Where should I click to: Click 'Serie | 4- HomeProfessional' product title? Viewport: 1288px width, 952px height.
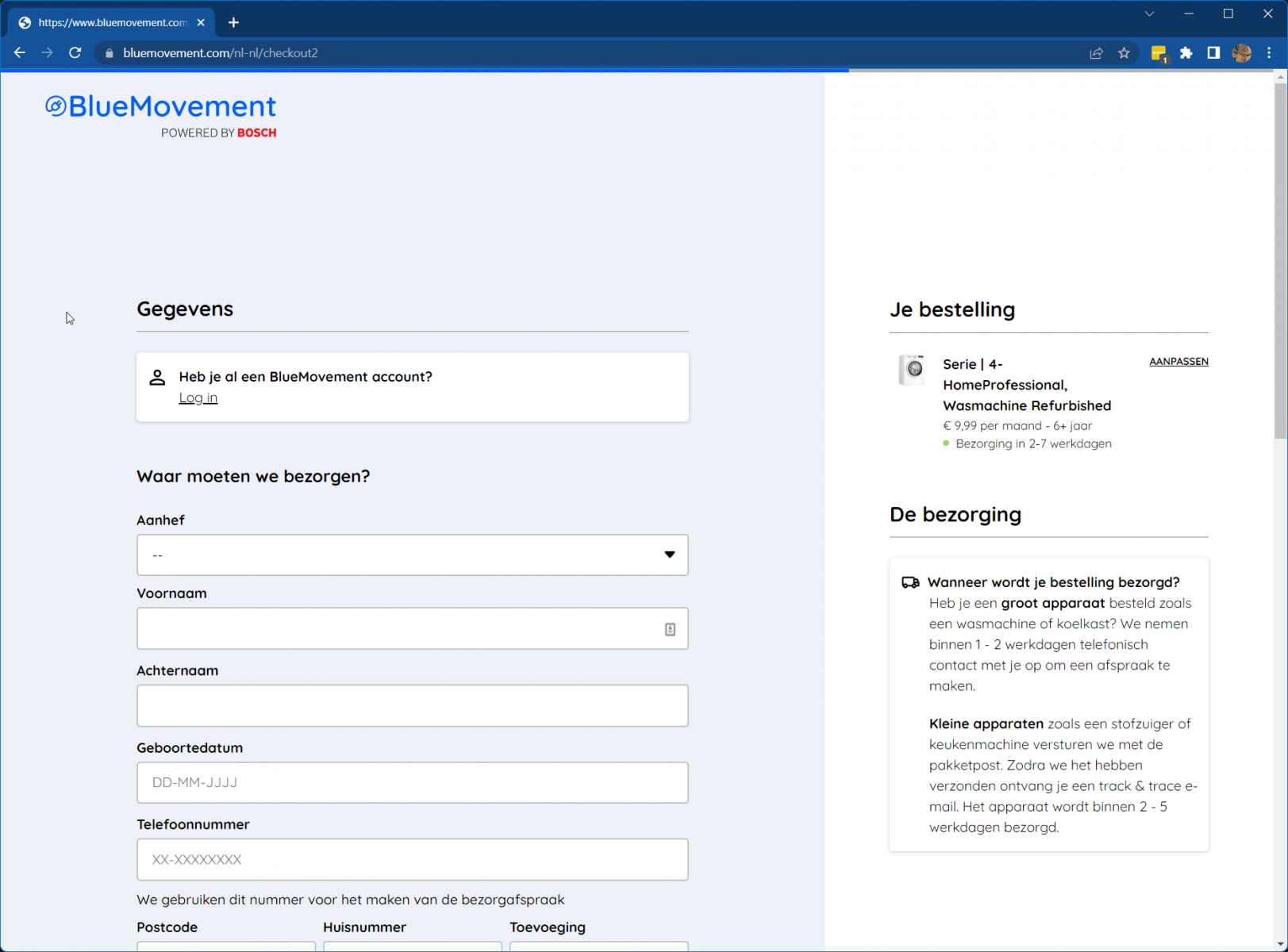[x=1027, y=385]
